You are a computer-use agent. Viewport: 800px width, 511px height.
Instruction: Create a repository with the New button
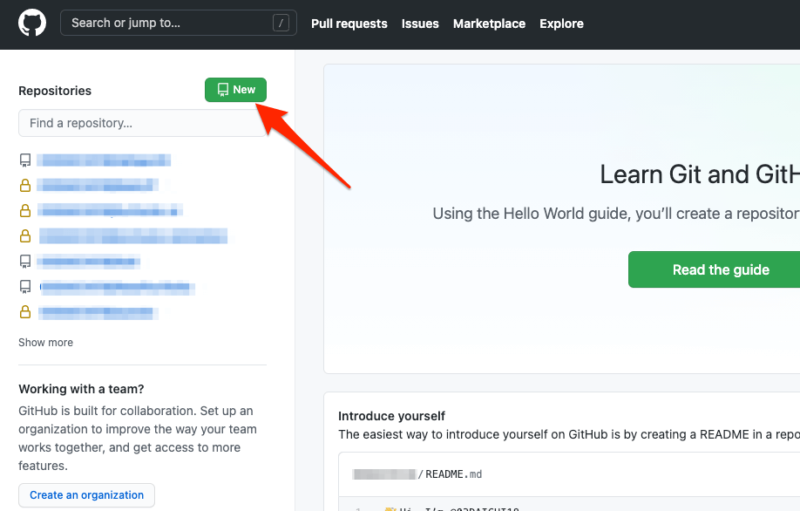click(x=236, y=90)
